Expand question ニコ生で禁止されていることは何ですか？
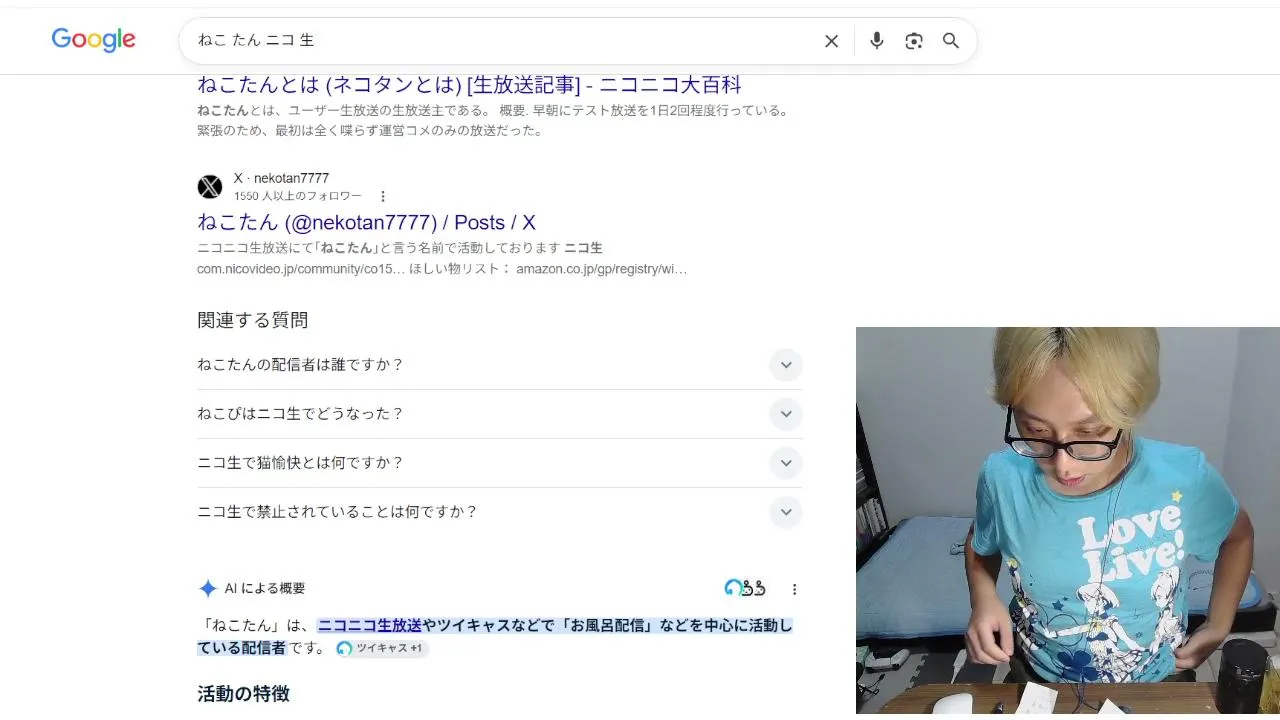 pos(500,512)
